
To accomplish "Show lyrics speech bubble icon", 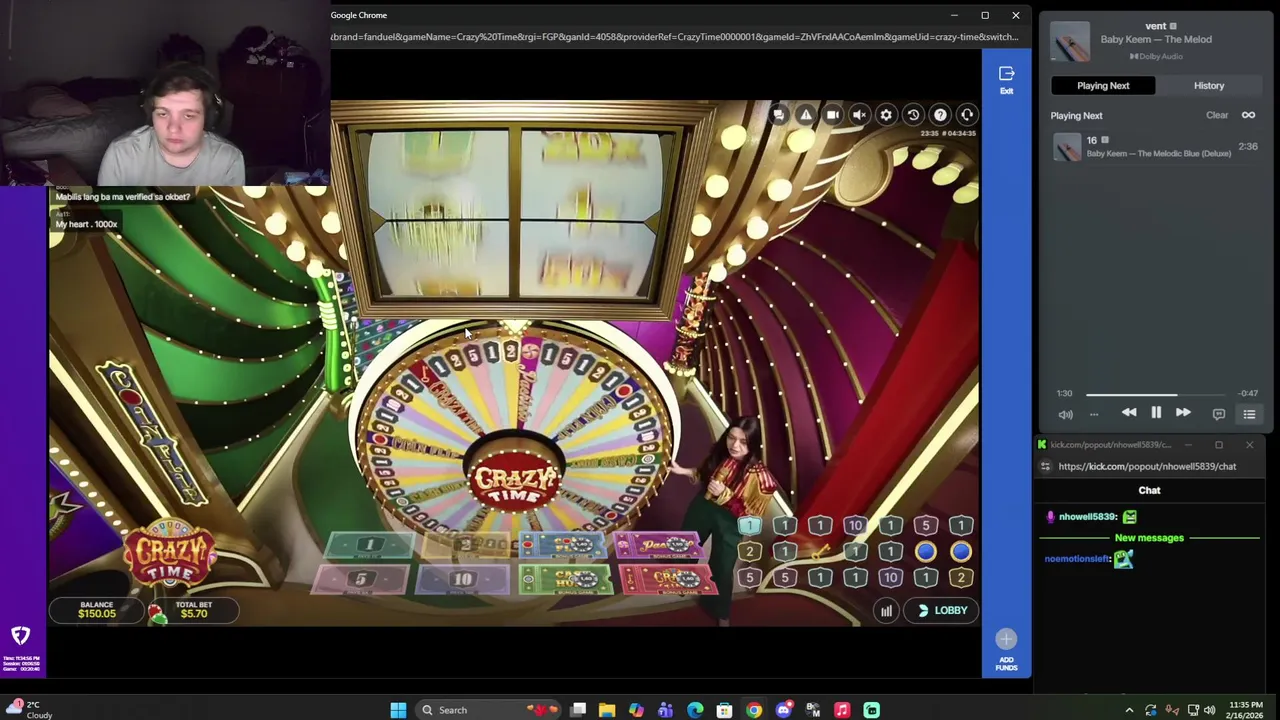I will click(x=1219, y=414).
